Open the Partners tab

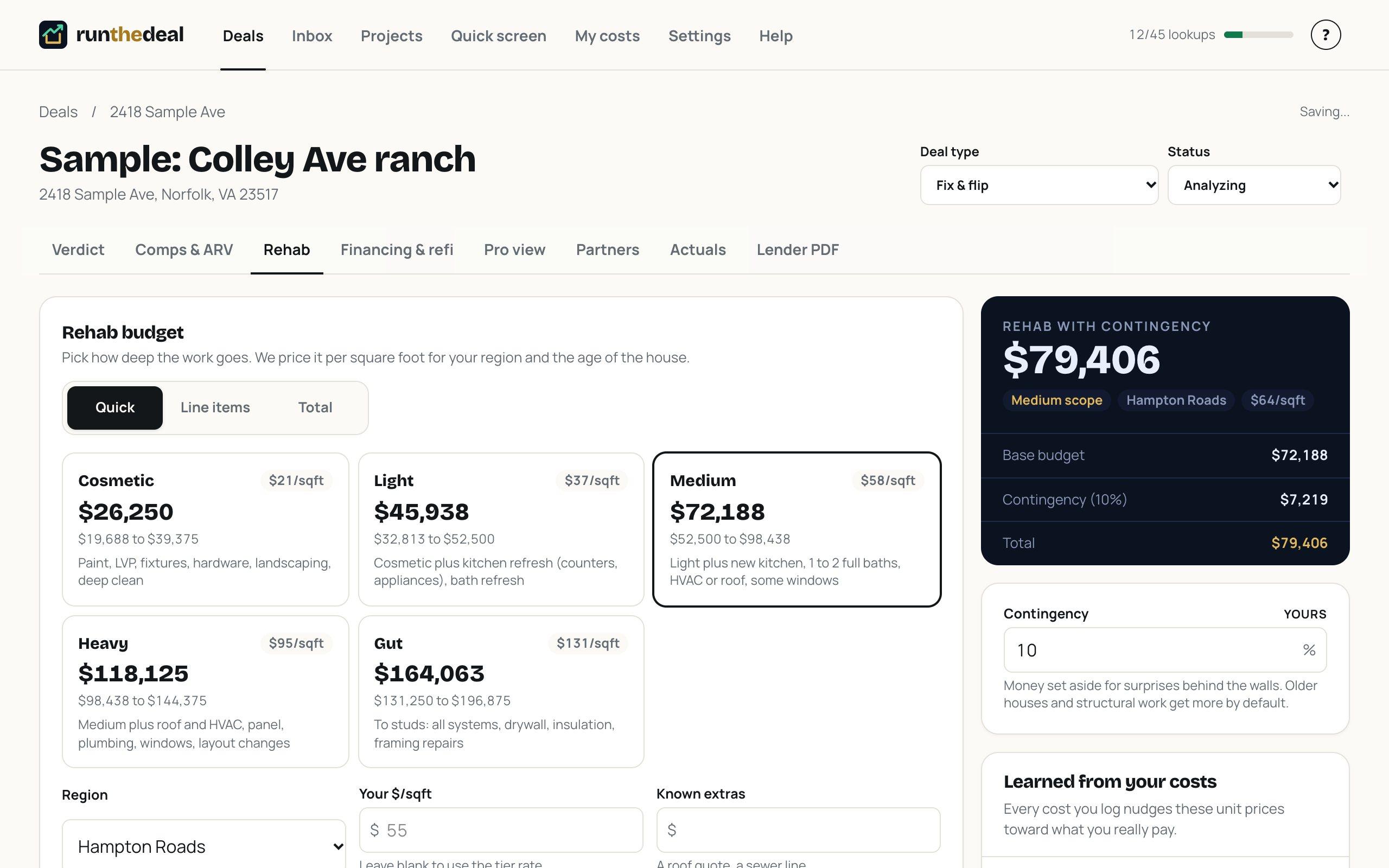coord(607,250)
